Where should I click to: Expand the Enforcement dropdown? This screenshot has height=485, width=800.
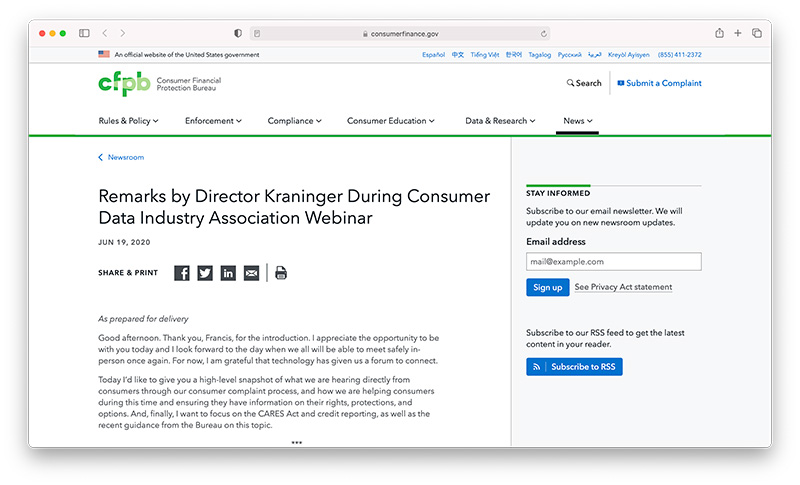[213, 121]
